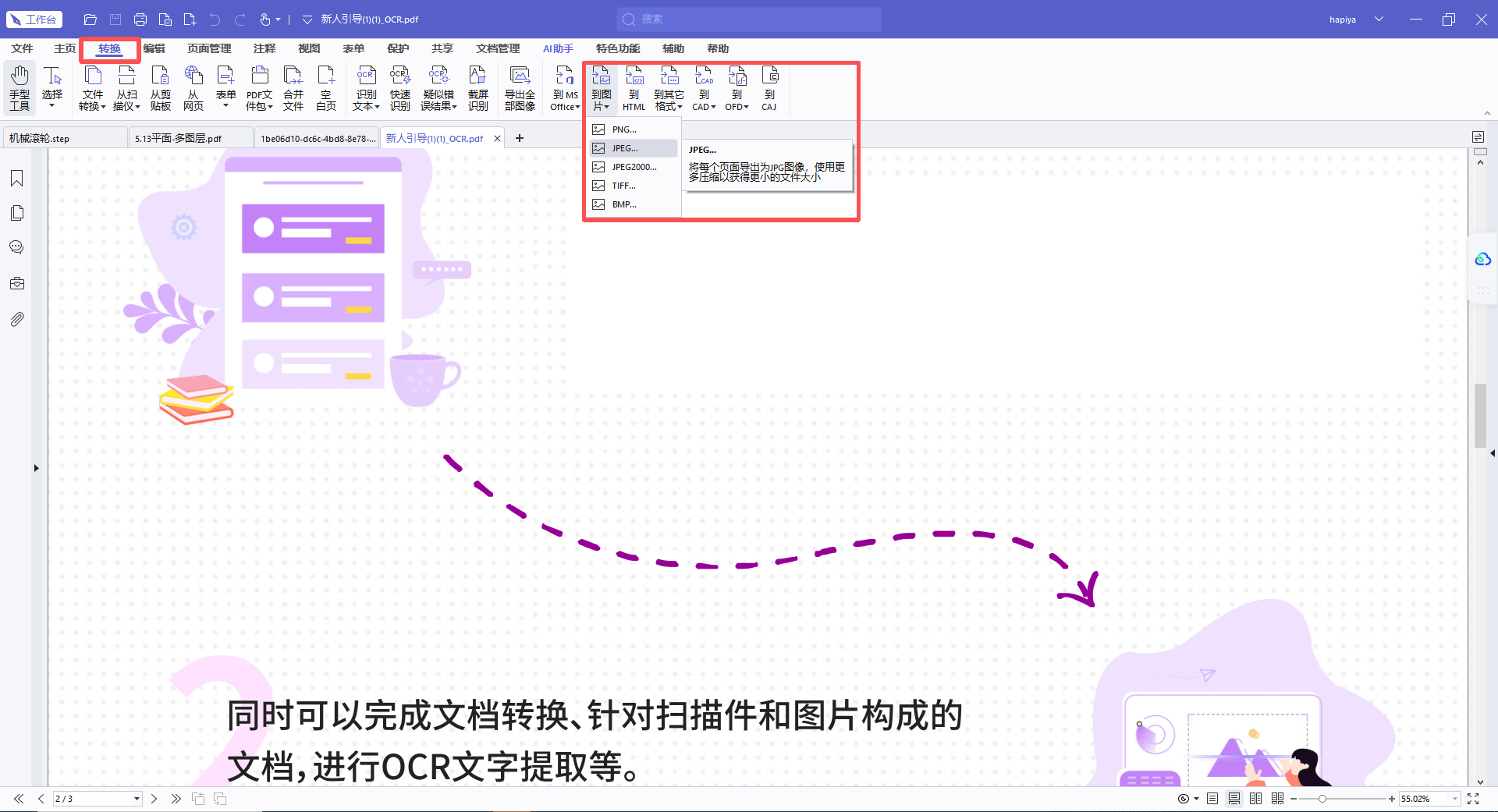The width and height of the screenshot is (1498, 812).
Task: Switch to single page view mode
Action: coord(1212,799)
